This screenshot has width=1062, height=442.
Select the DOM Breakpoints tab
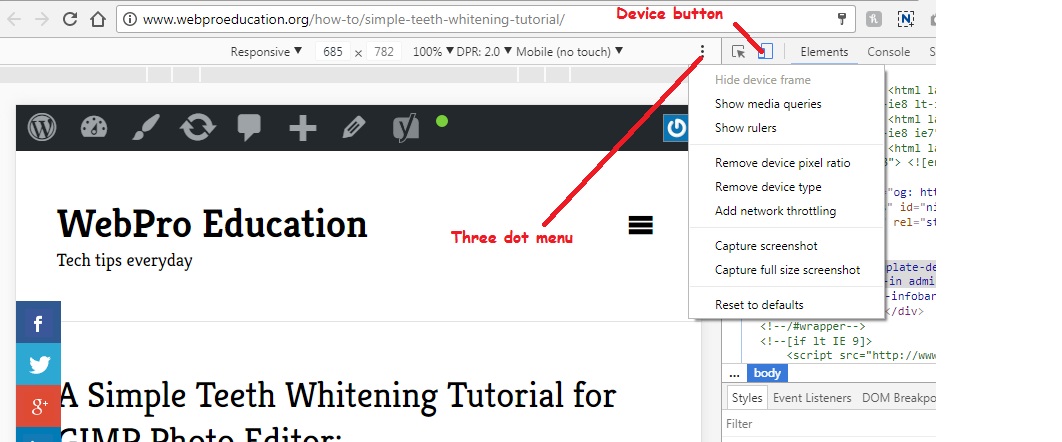(898, 398)
